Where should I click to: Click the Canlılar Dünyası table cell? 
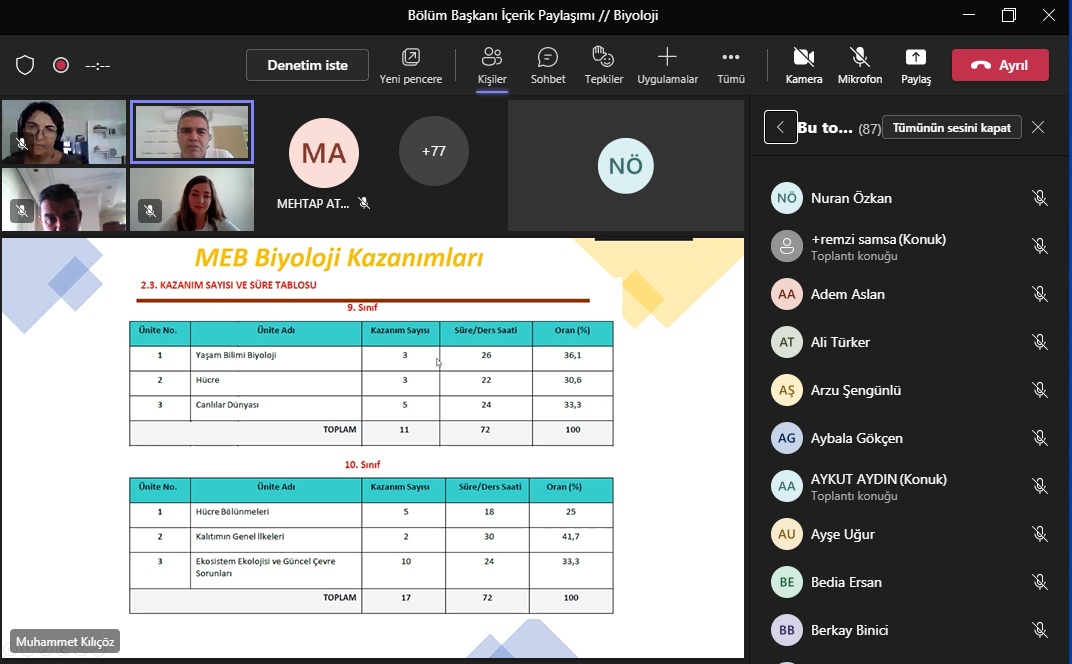point(276,408)
